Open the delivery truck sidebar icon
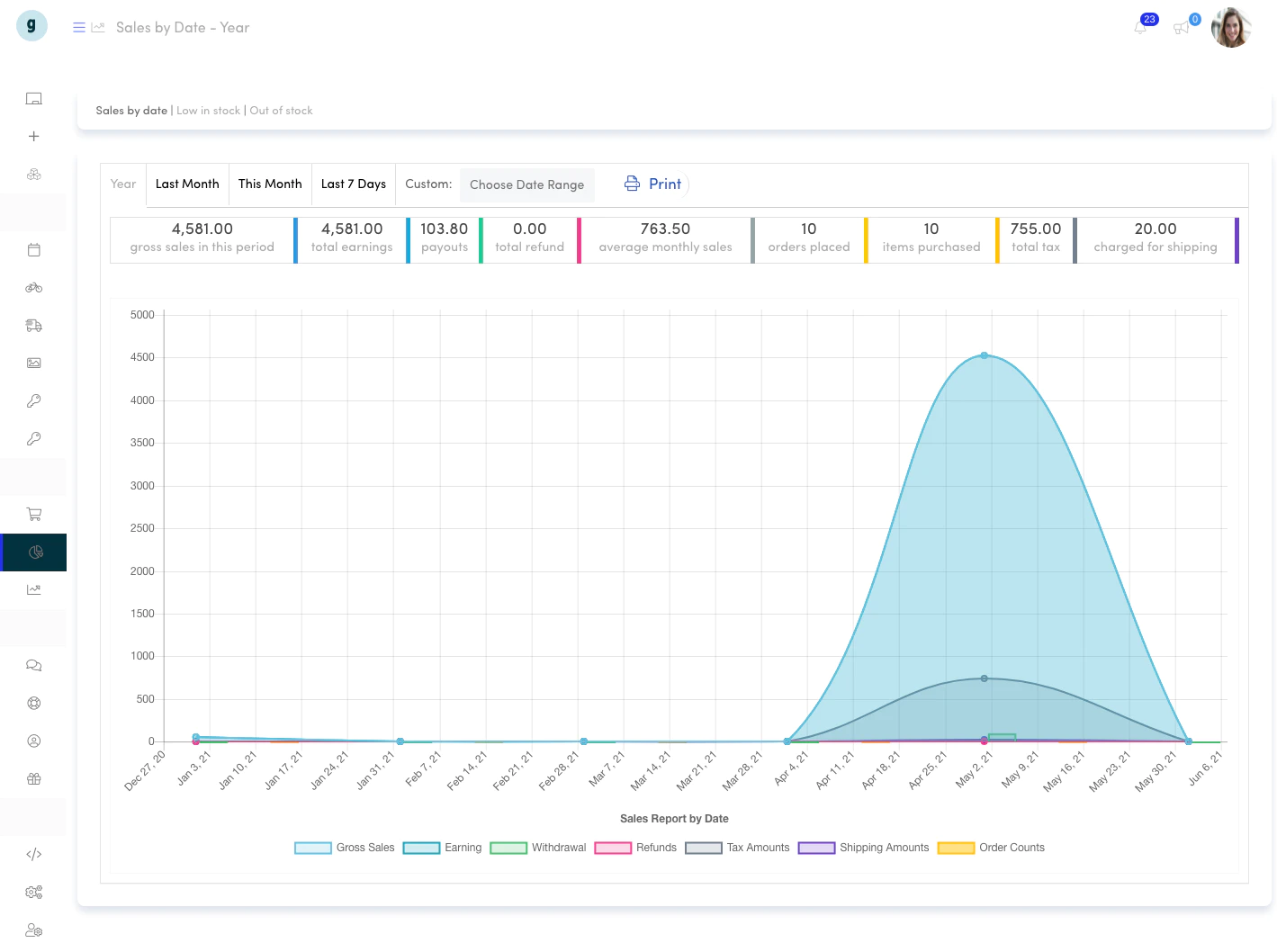Viewport: 1277px width, 952px height. pyautogui.click(x=34, y=326)
